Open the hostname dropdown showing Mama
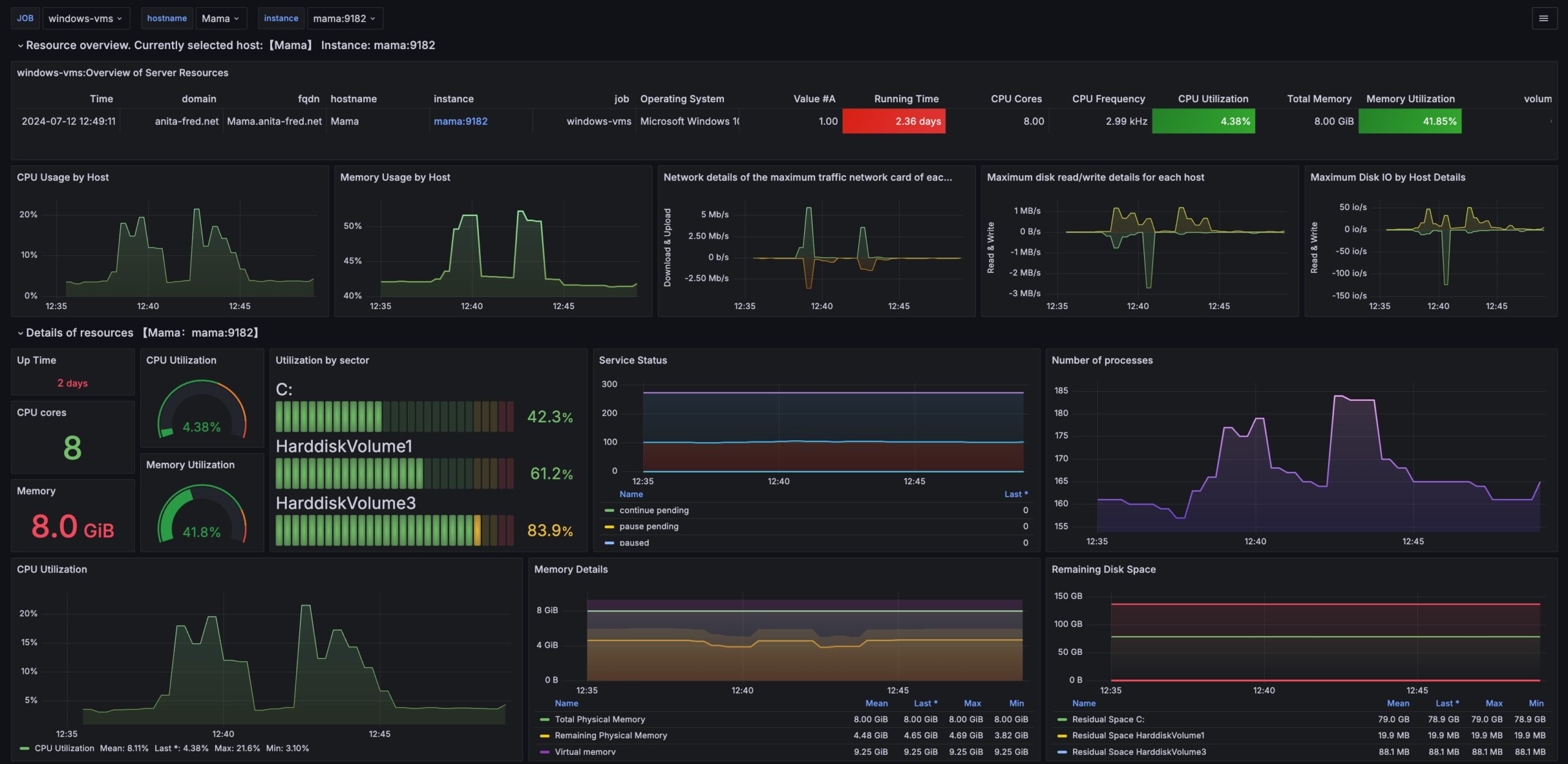 (221, 18)
